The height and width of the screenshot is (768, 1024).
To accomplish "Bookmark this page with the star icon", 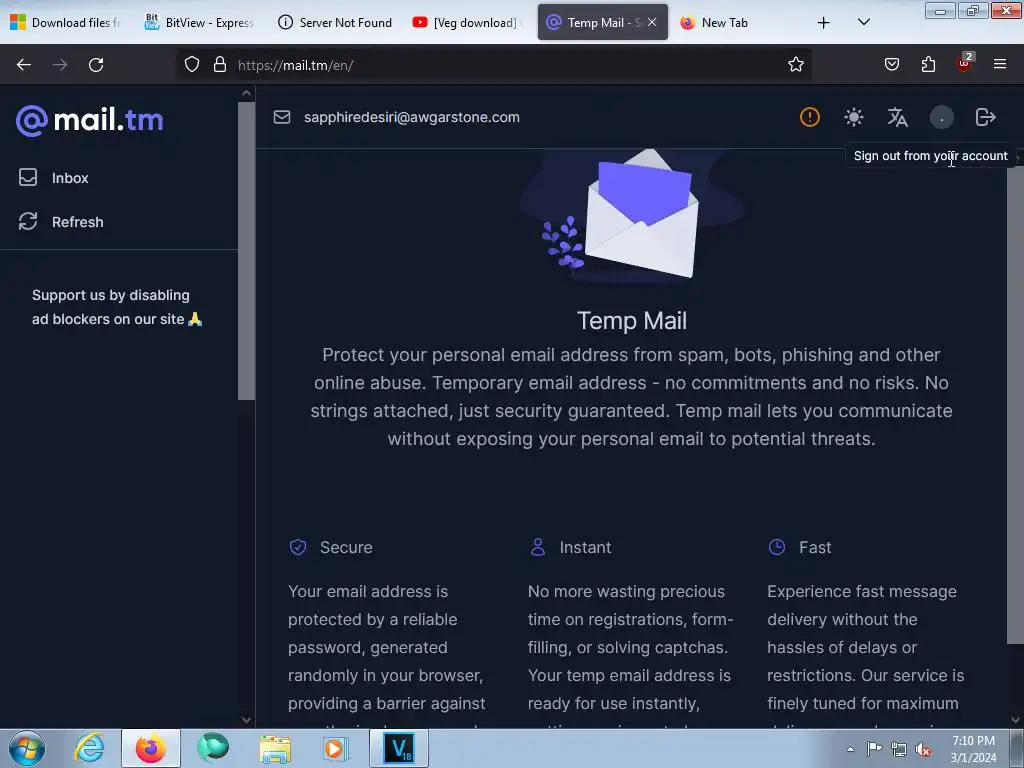I will tap(795, 64).
